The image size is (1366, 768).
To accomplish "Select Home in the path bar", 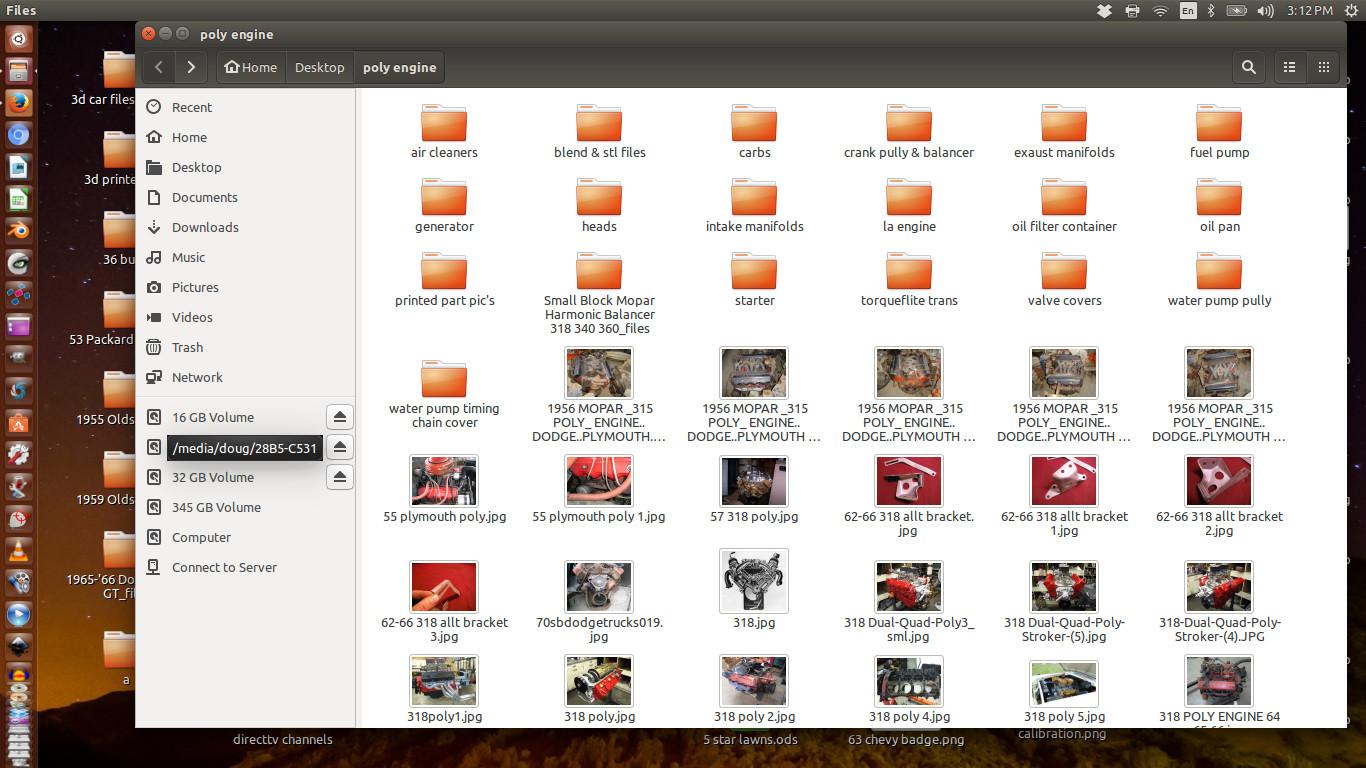I will click(x=250, y=67).
